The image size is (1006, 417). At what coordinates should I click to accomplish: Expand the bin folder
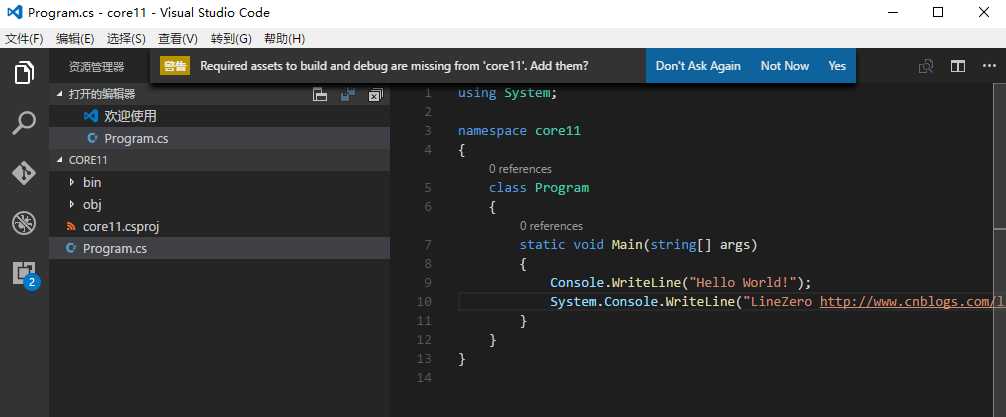click(71, 183)
